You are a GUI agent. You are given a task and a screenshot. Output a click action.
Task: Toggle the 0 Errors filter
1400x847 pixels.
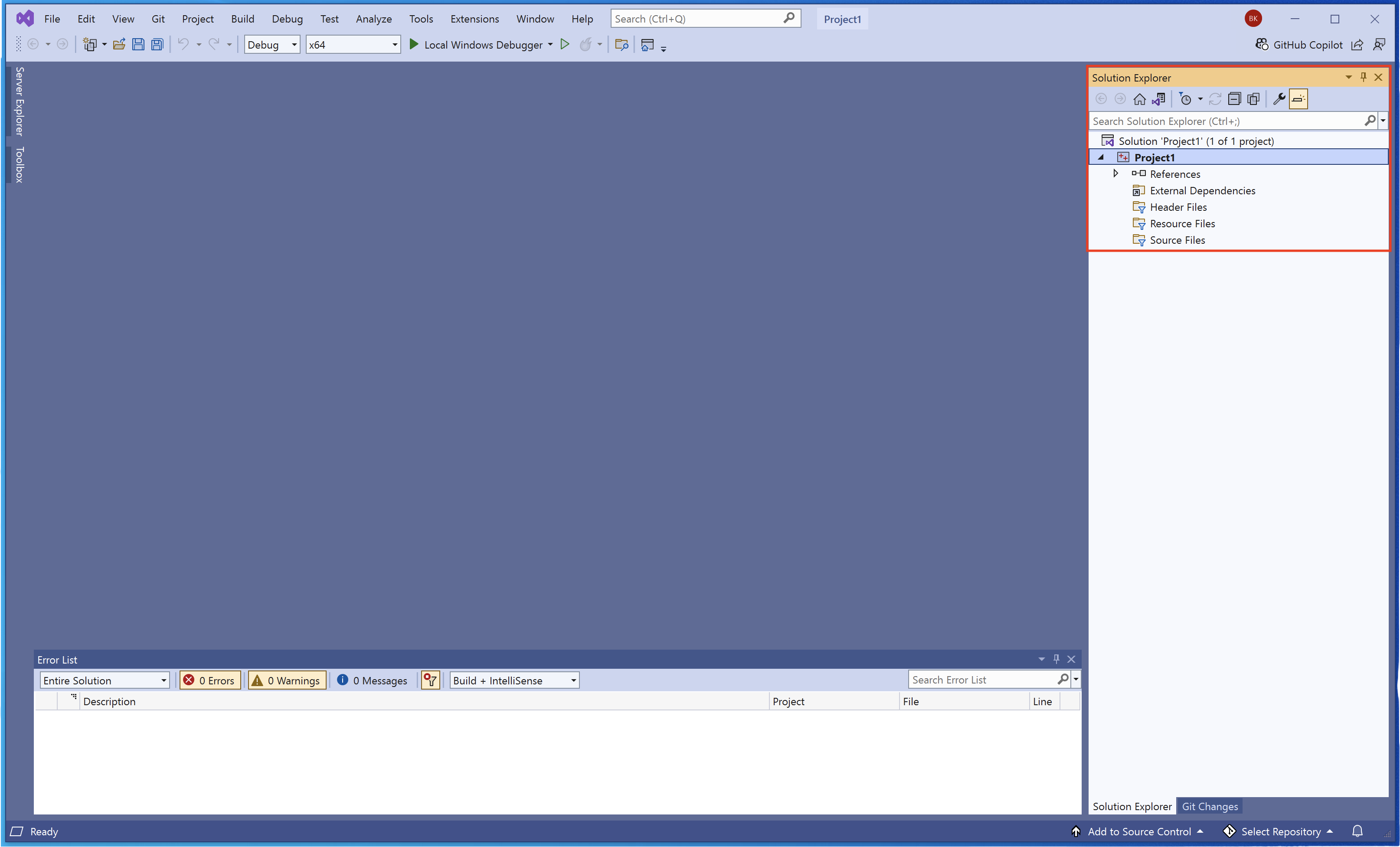coord(209,680)
